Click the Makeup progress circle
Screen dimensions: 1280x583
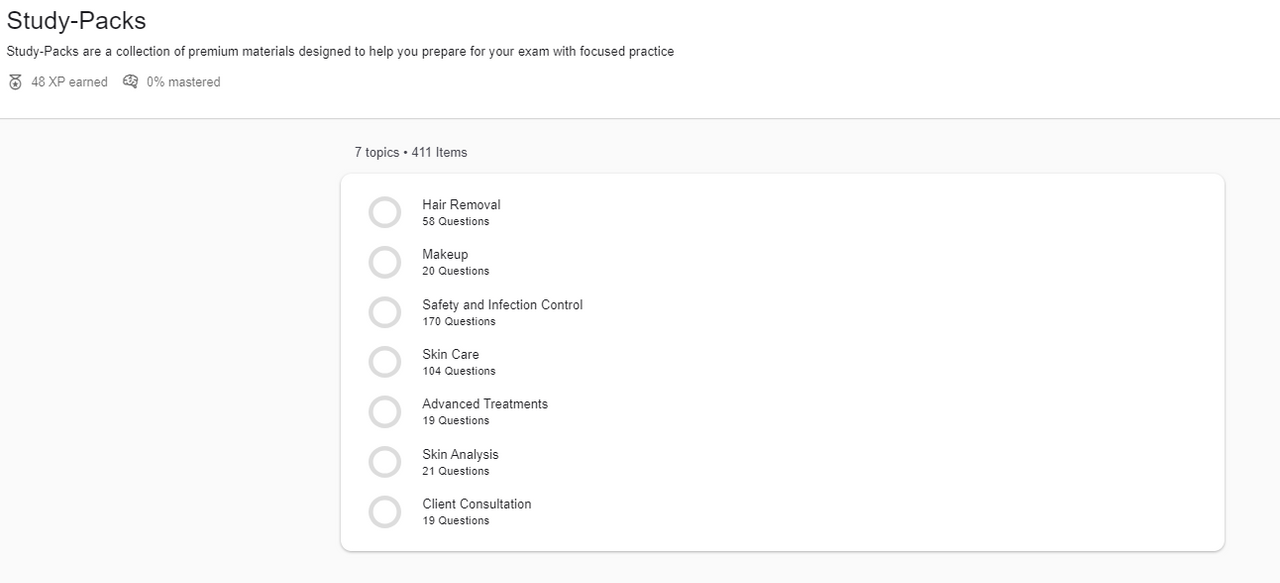[385, 262]
